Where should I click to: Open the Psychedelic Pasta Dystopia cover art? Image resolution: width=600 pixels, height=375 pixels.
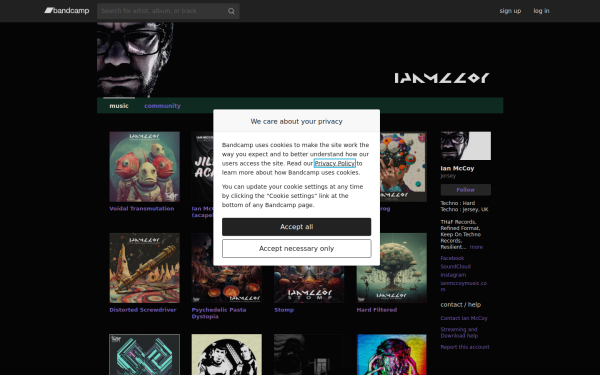point(227,284)
